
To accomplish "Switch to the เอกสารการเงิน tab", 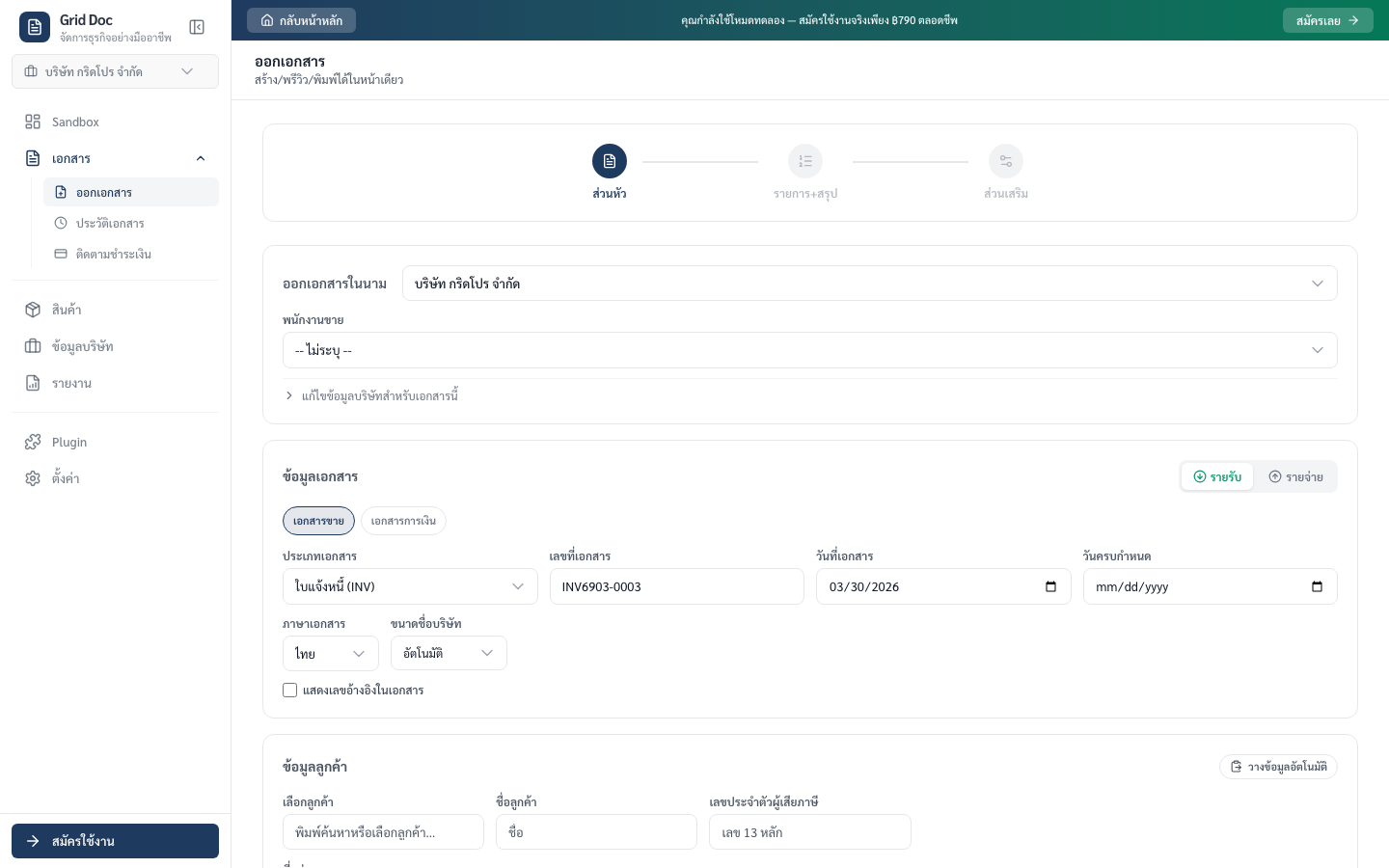I will coord(403,521).
